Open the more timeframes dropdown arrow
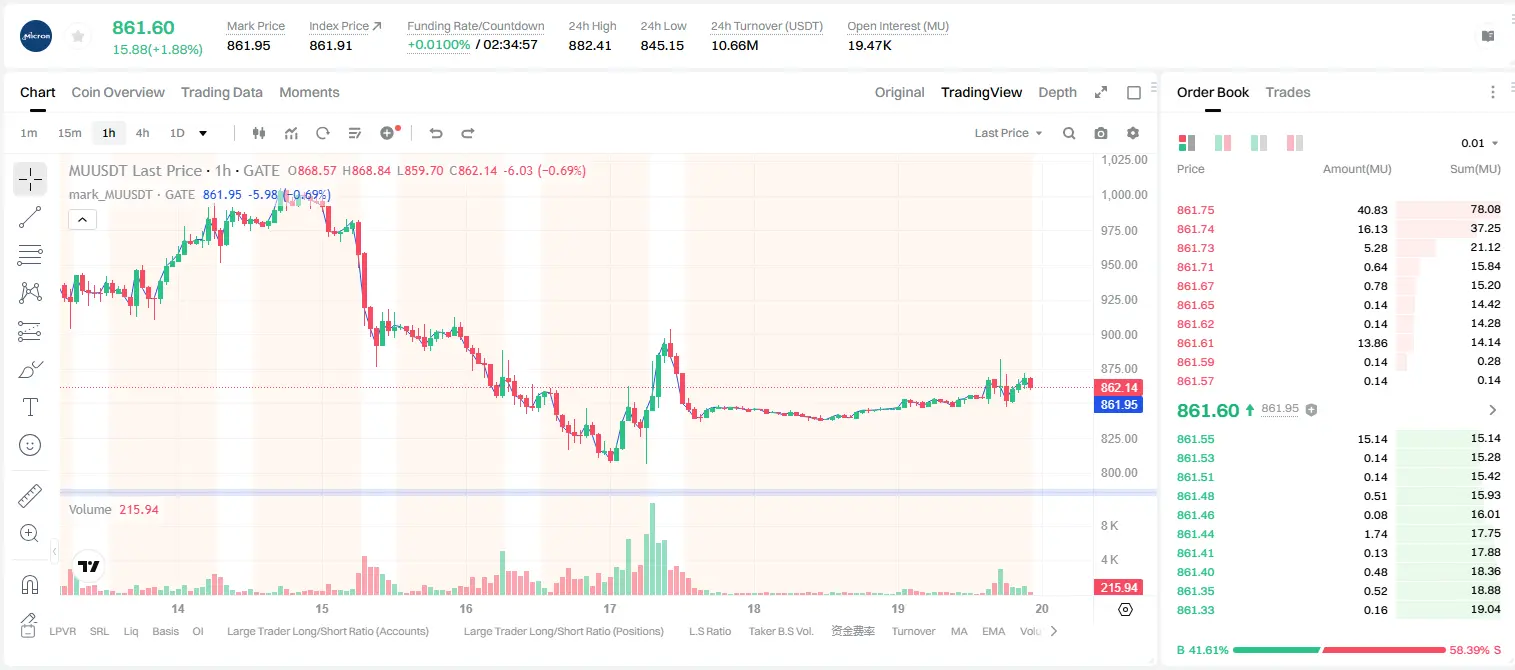The width and height of the screenshot is (1515, 670). point(203,133)
